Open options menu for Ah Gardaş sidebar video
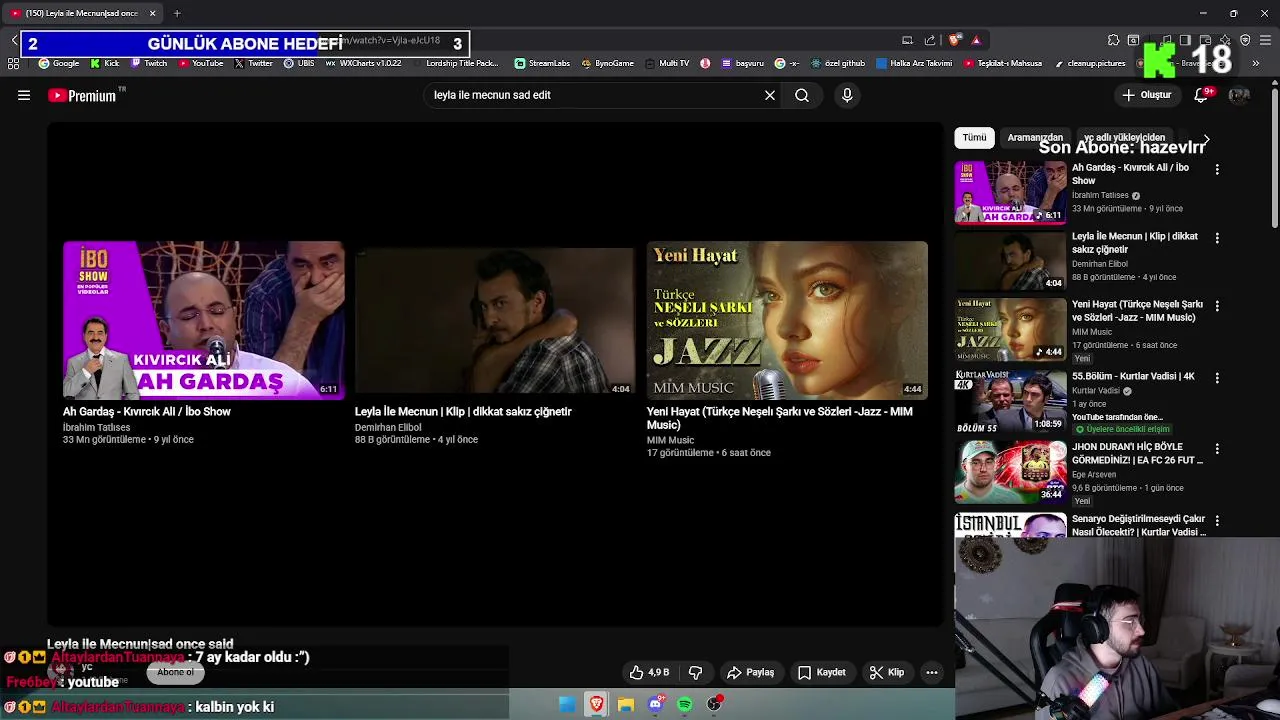 pos(1217,170)
